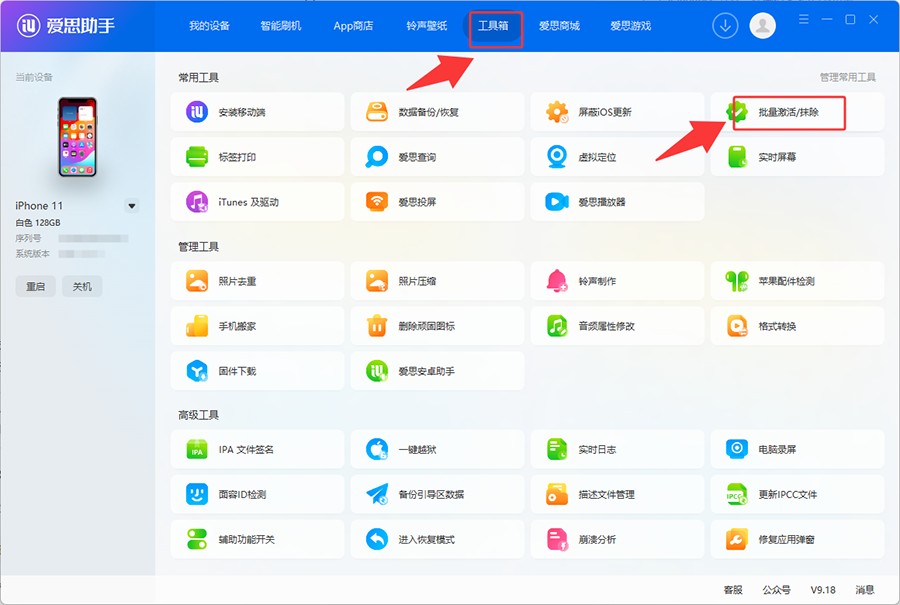Open the 修复应用弹窗 wrench icon
900x605 pixels.
737,540
